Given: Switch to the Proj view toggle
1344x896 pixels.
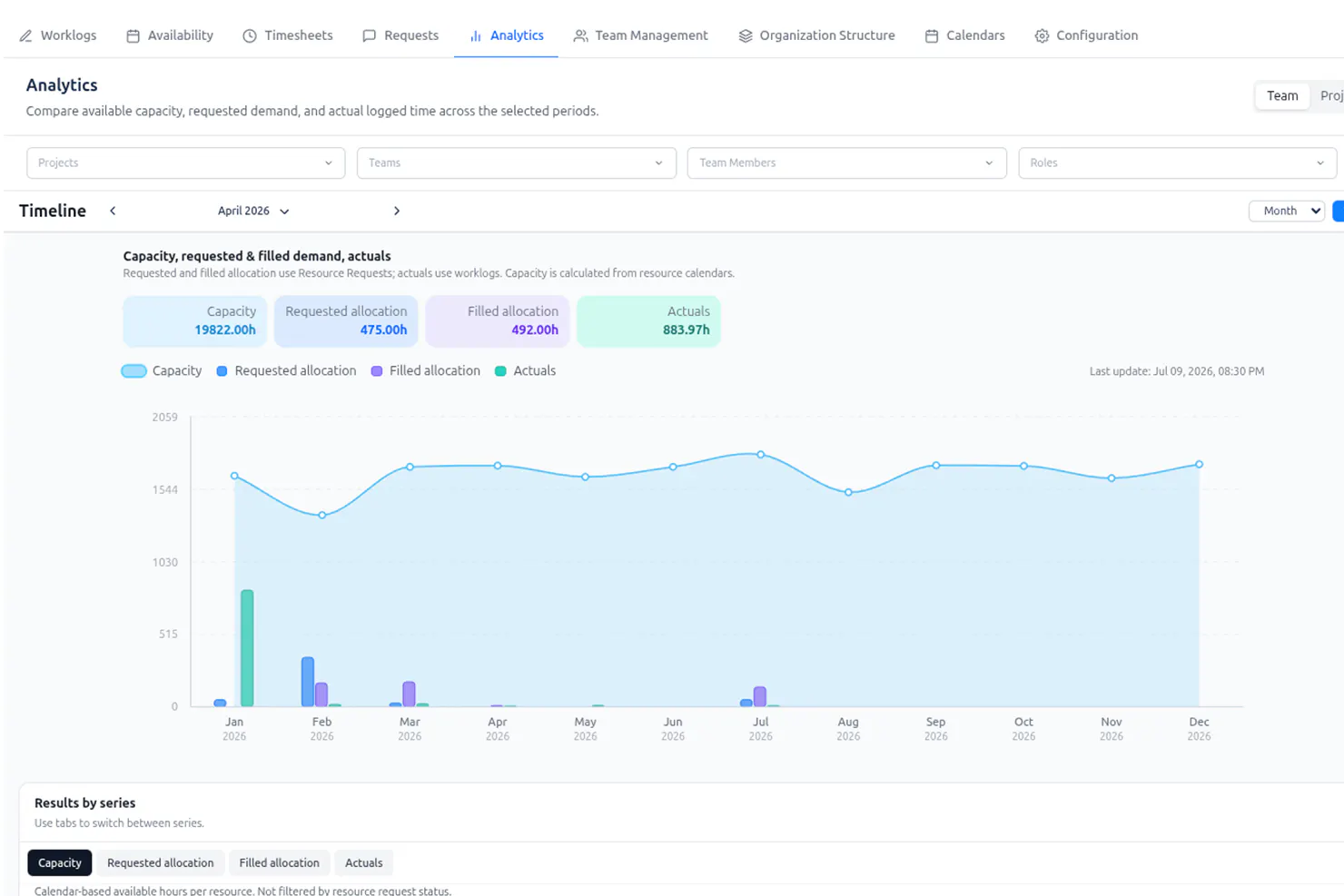Looking at the screenshot, I should coord(1330,95).
